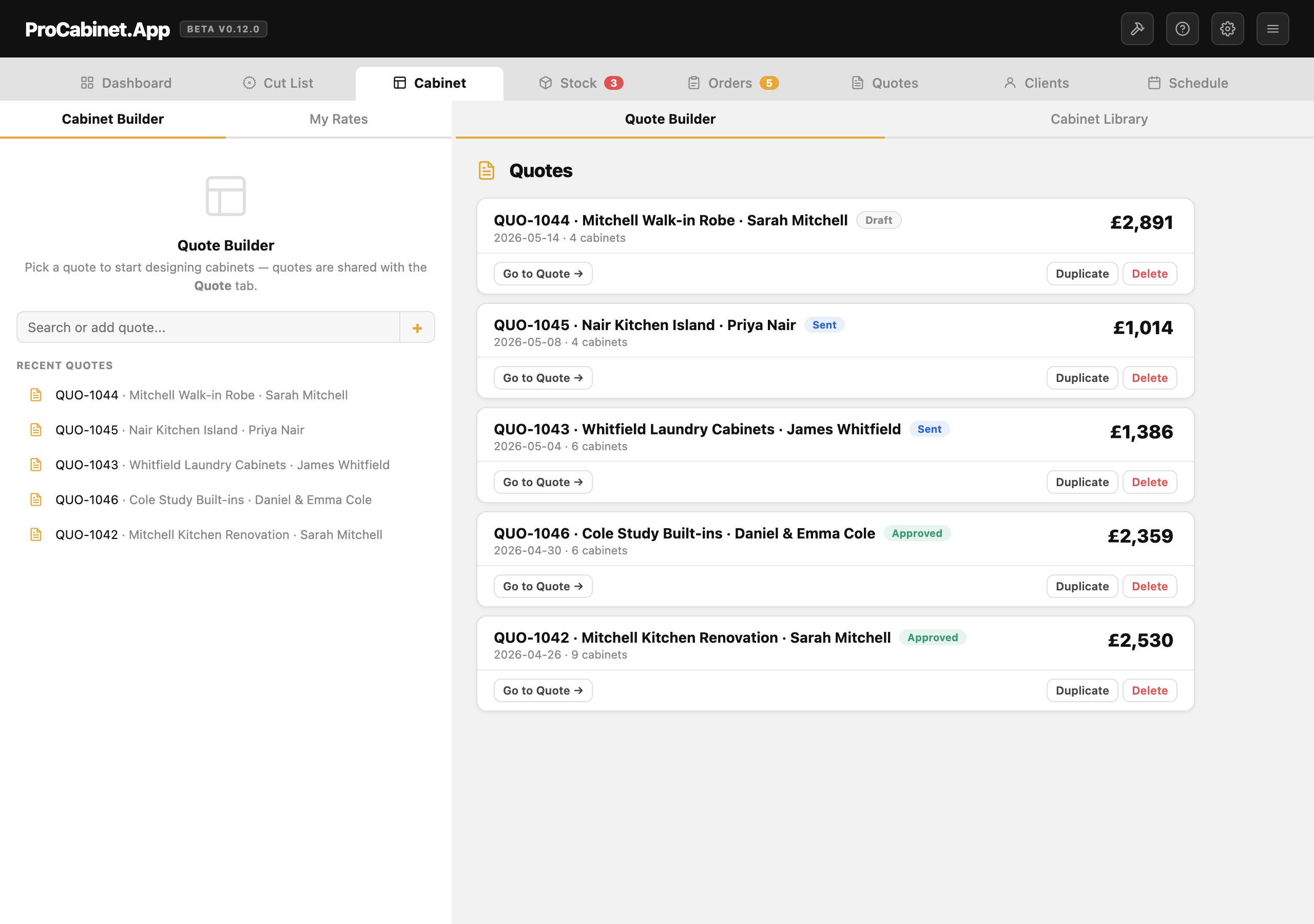Open the Orders tab
The height and width of the screenshot is (924, 1314).
pos(732,83)
